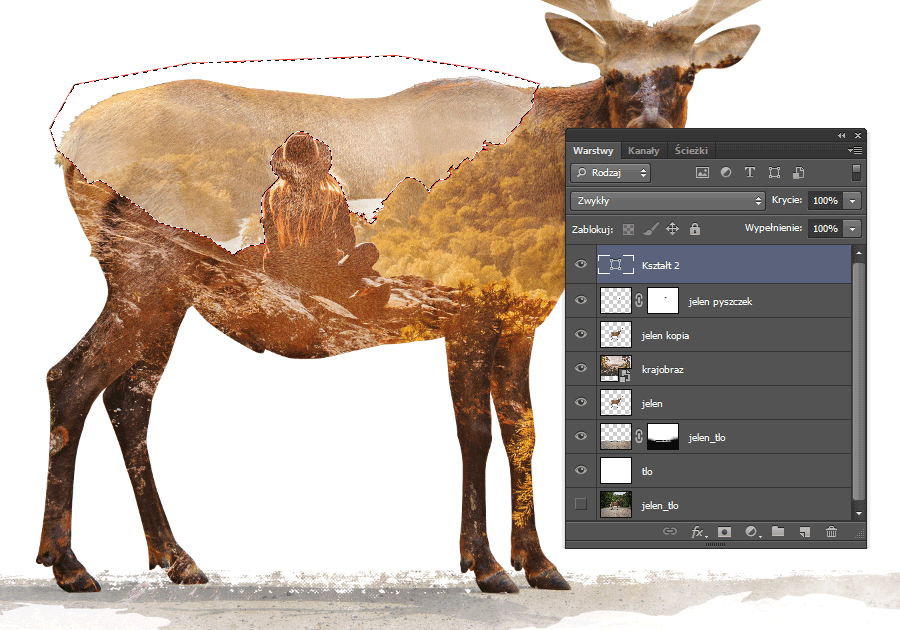Filter layers by adjustment layers icon
Image resolution: width=900 pixels, height=630 pixels.
(726, 172)
